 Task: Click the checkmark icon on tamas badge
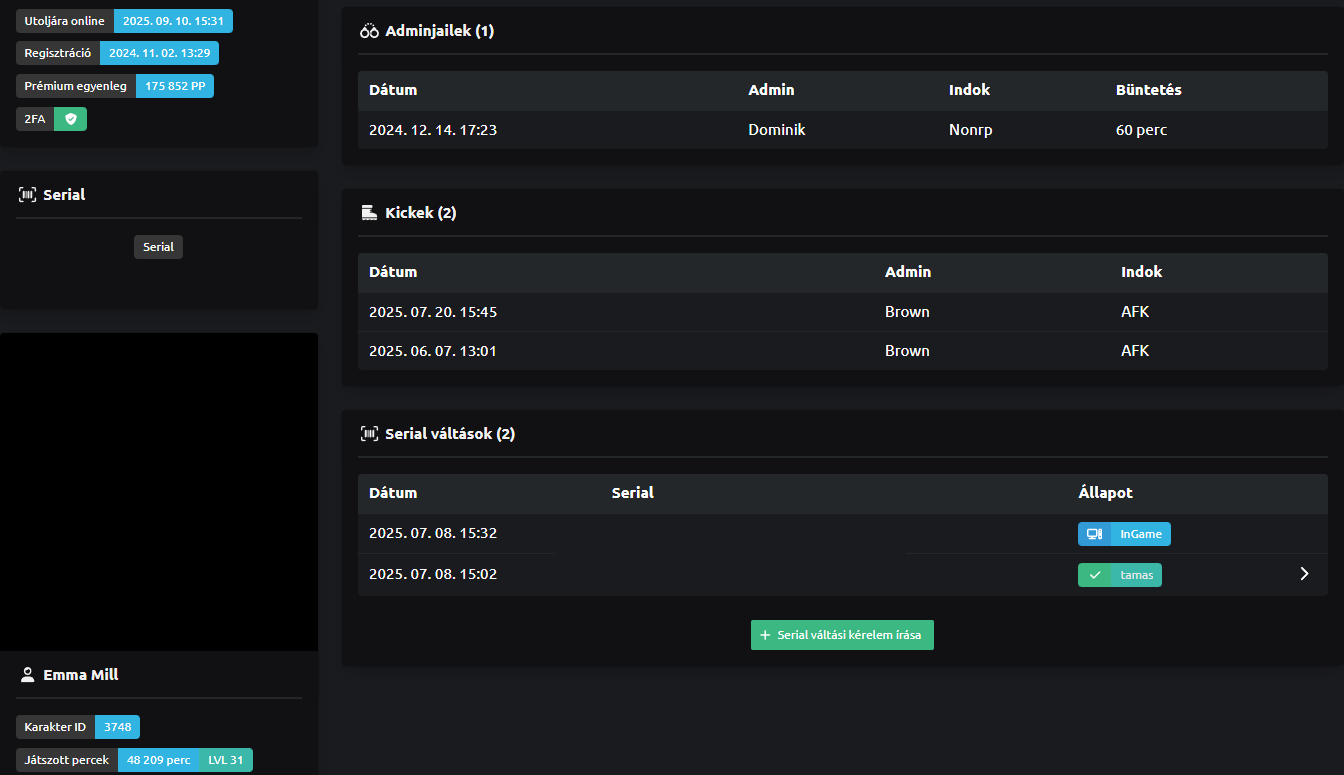(1094, 575)
